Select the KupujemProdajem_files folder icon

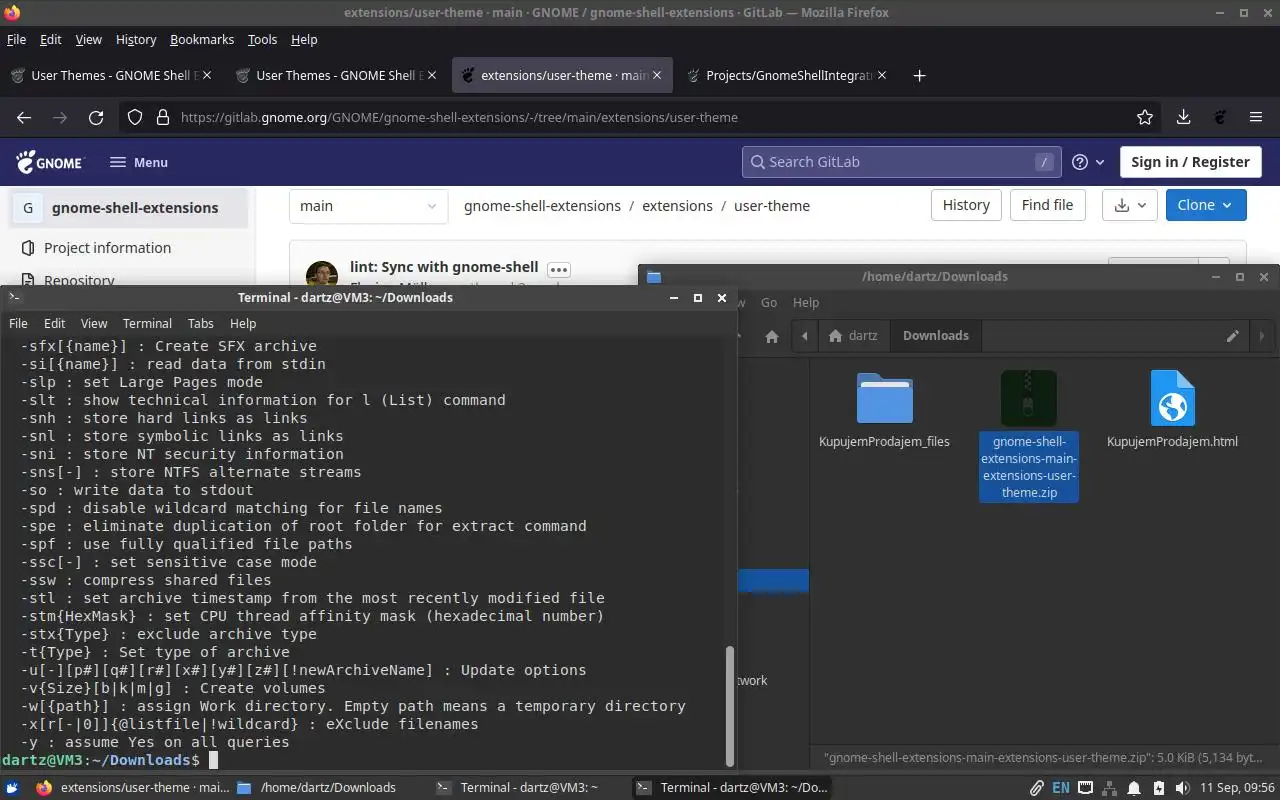884,398
